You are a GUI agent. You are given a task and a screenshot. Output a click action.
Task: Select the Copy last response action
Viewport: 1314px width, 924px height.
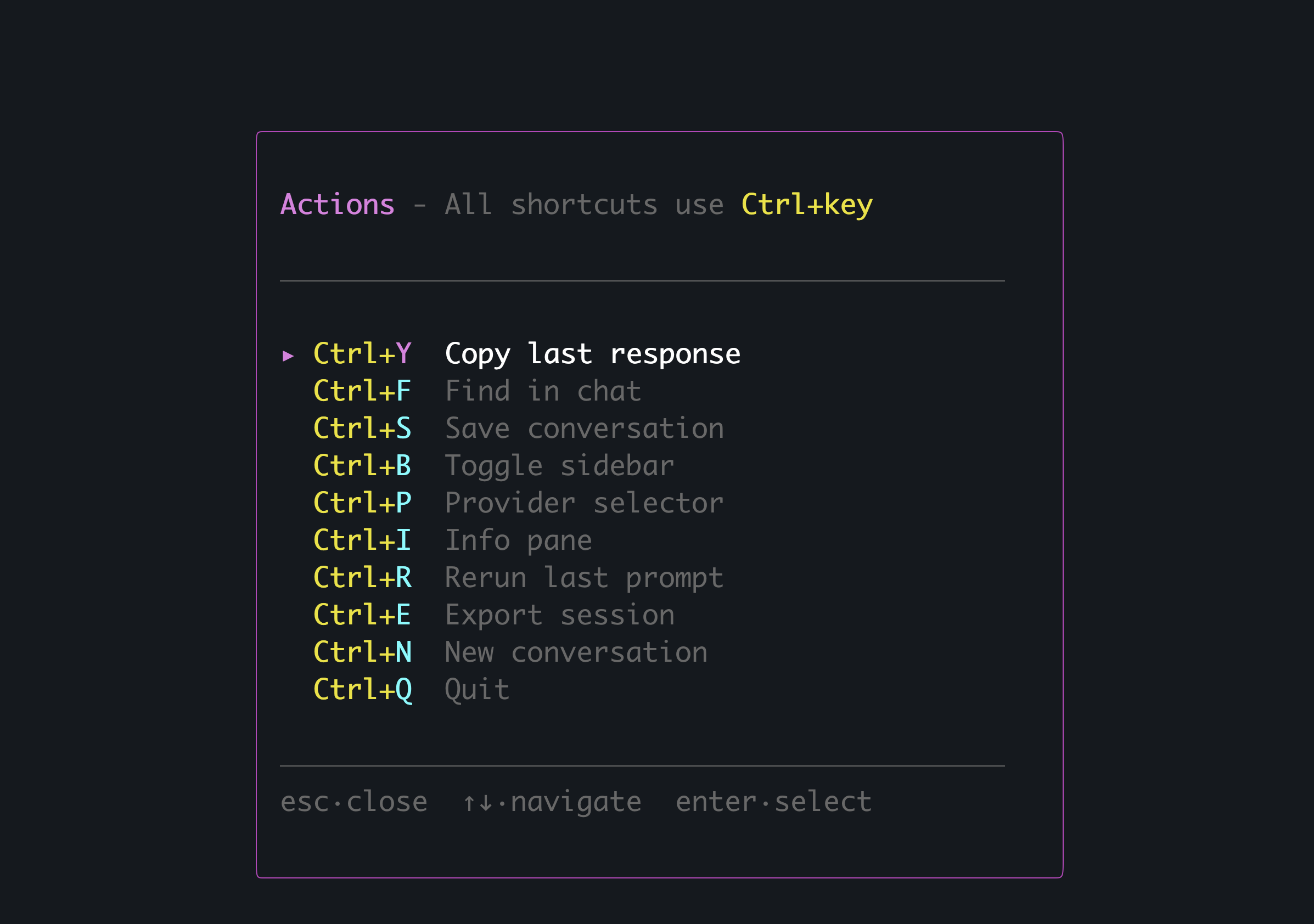(x=592, y=354)
